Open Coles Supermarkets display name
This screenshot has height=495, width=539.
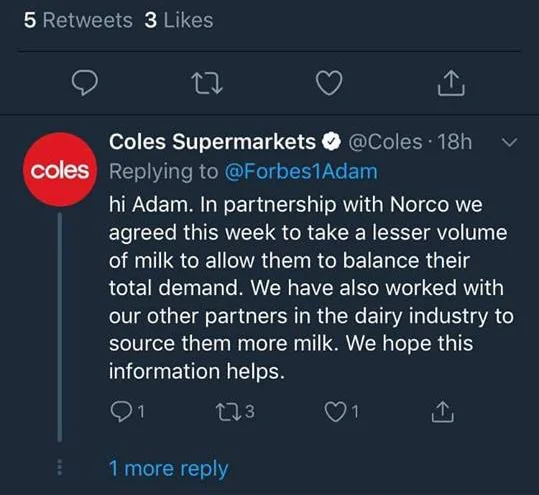click(x=212, y=142)
